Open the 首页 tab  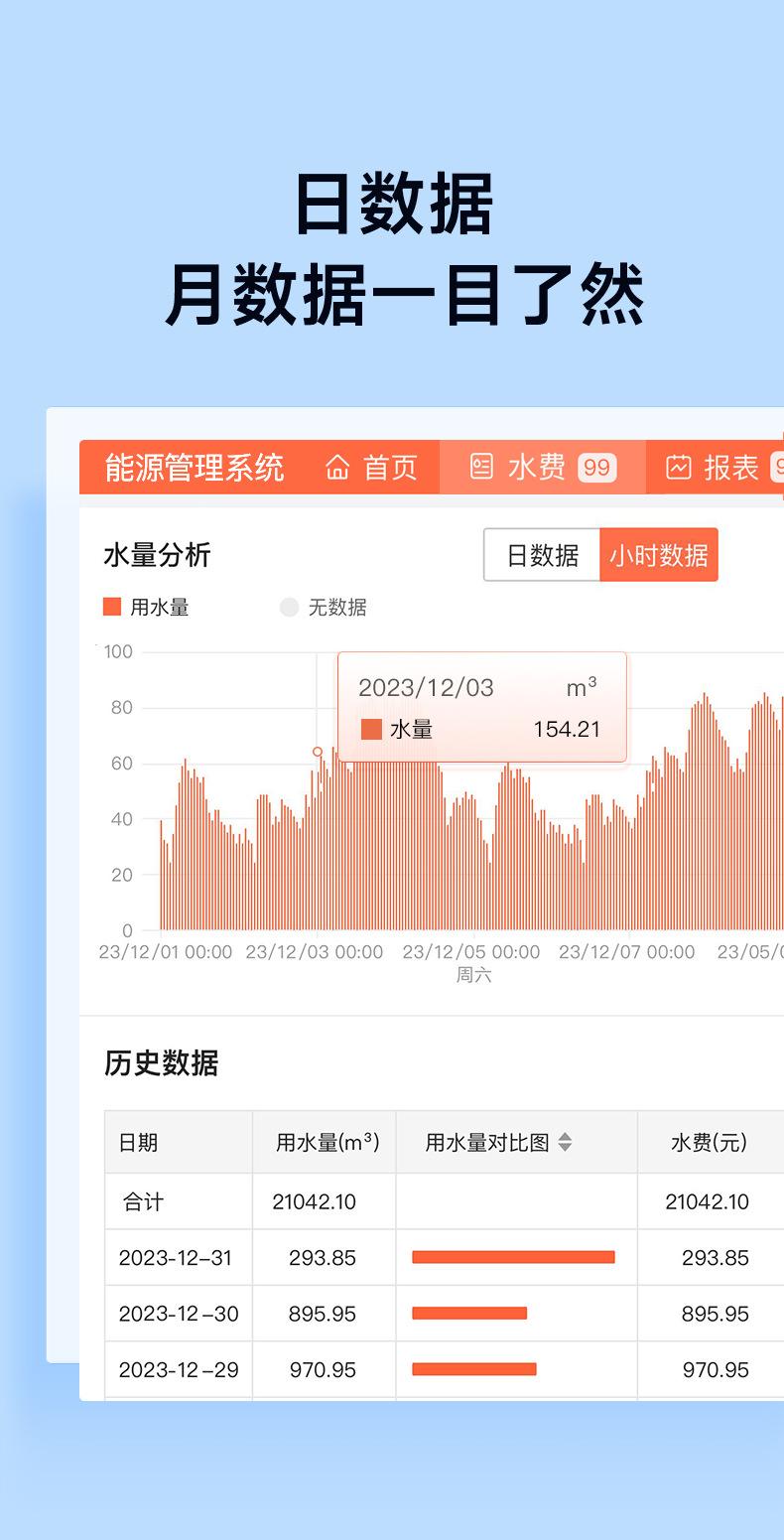(372, 468)
